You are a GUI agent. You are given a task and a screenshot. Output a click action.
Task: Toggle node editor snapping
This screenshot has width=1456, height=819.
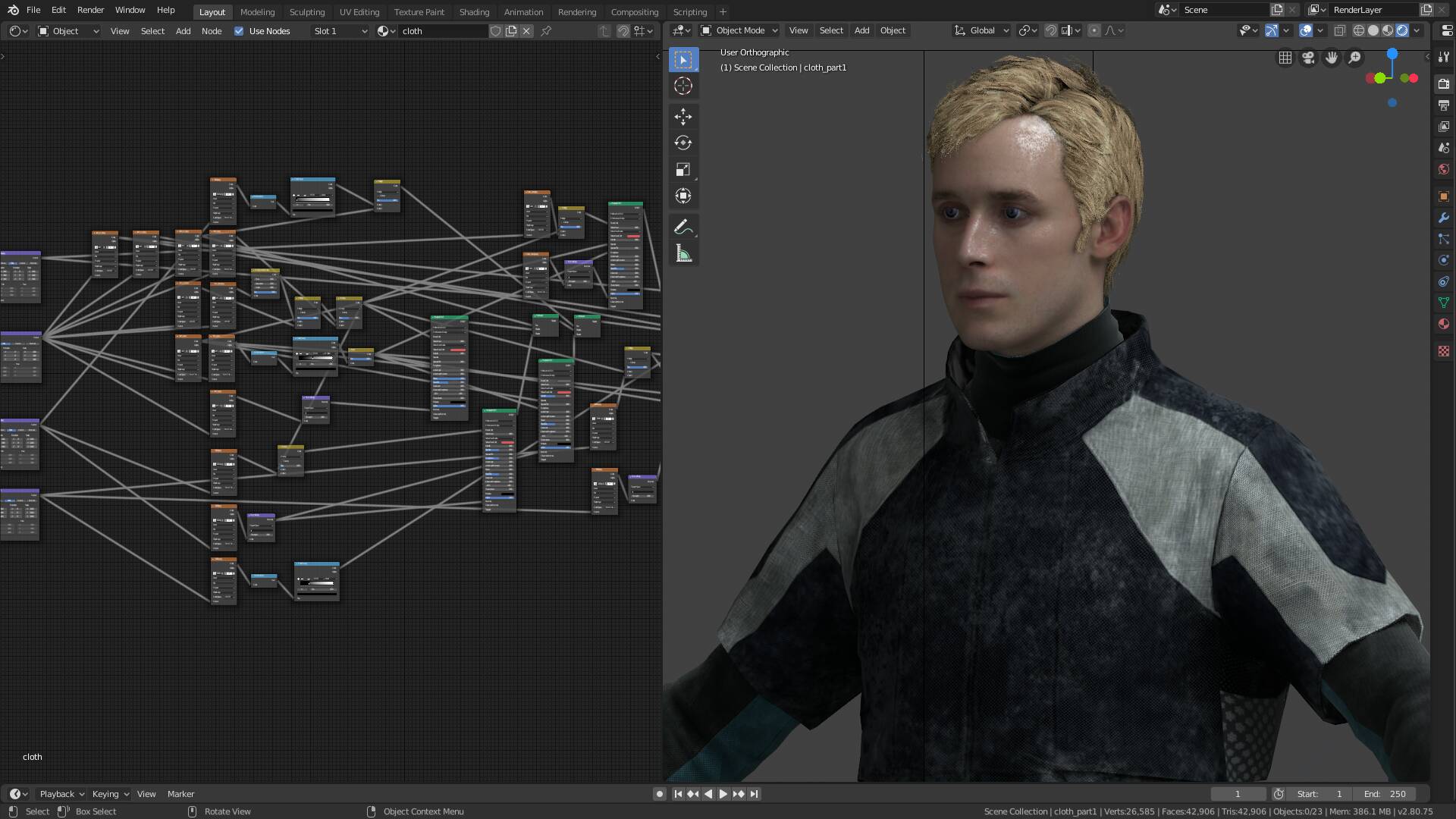pyautogui.click(x=623, y=31)
